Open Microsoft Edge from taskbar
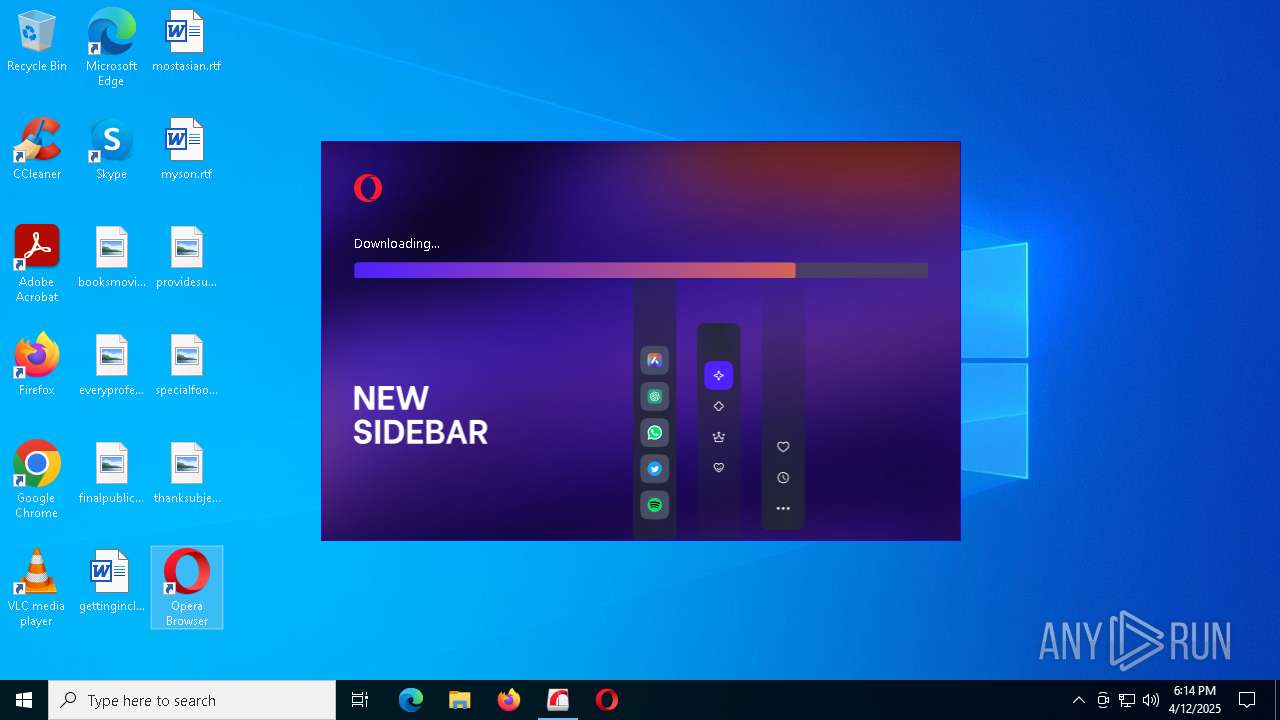Image resolution: width=1280 pixels, height=720 pixels. (x=411, y=700)
